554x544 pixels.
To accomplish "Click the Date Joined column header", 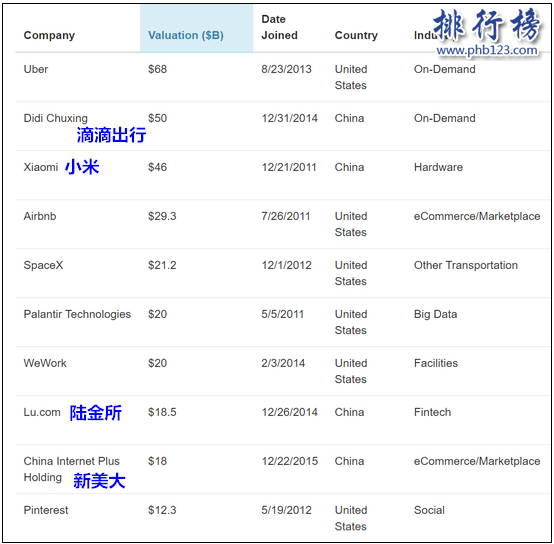I will pyautogui.click(x=279, y=27).
